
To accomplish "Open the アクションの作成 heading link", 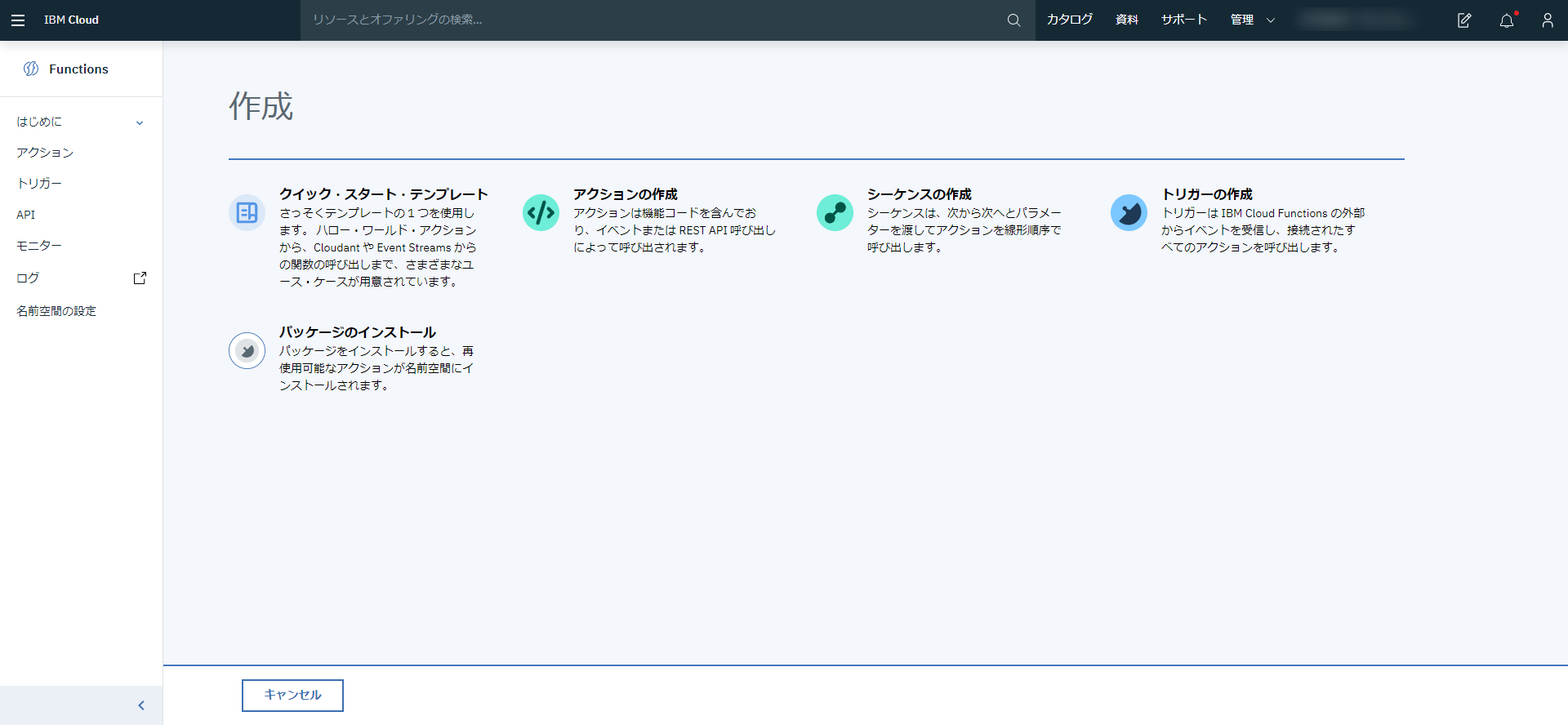I will click(625, 194).
